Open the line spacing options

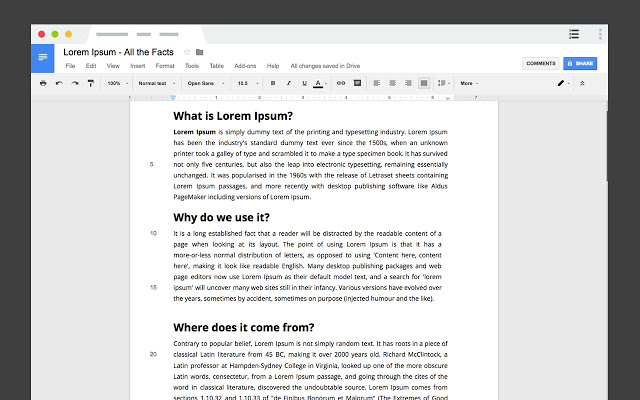tap(444, 83)
